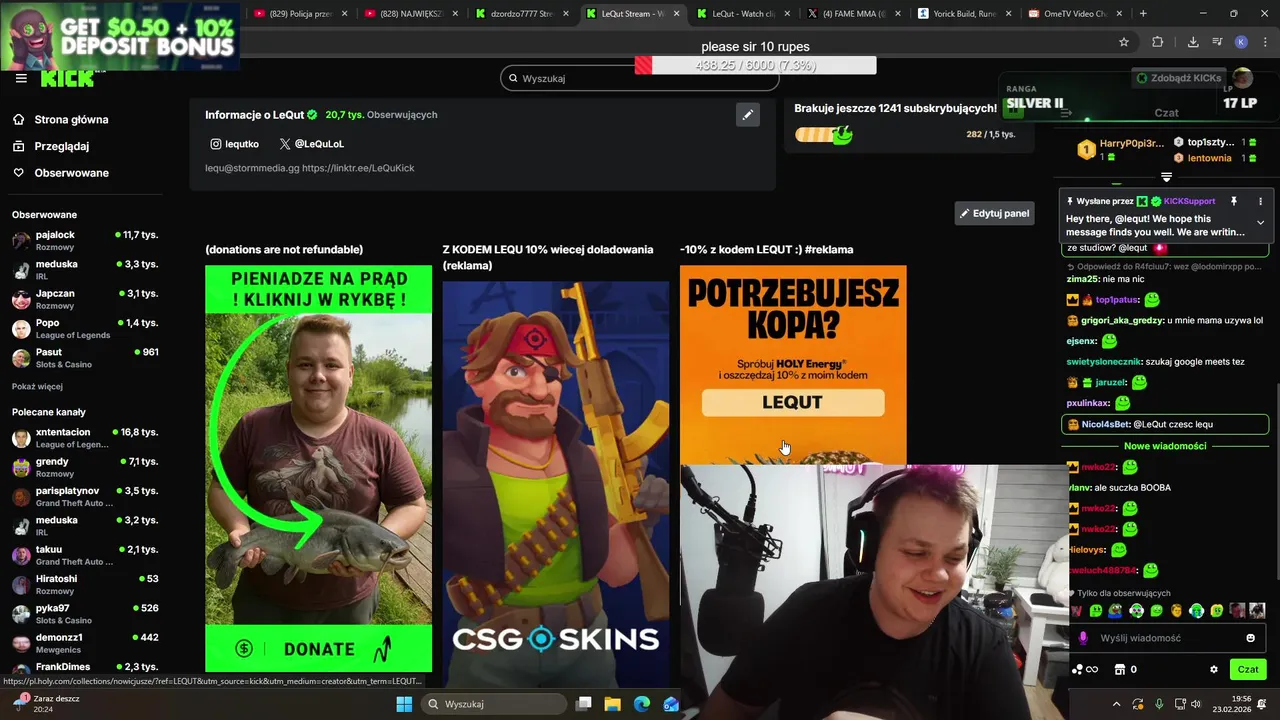Open the chat shop storefront icon

(1120, 670)
